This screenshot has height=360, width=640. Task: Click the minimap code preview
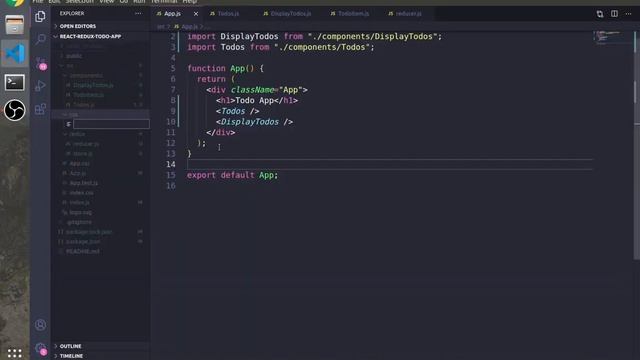pos(607,37)
